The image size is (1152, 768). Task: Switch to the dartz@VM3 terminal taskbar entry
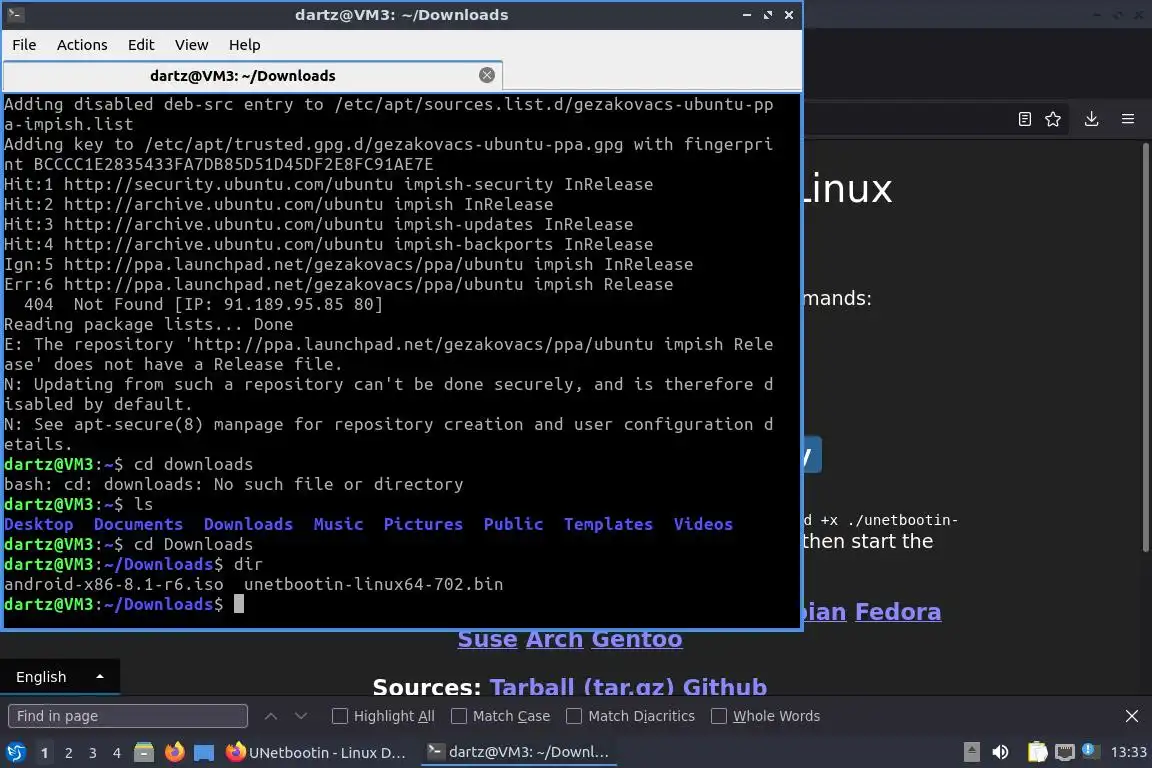[x=519, y=752]
